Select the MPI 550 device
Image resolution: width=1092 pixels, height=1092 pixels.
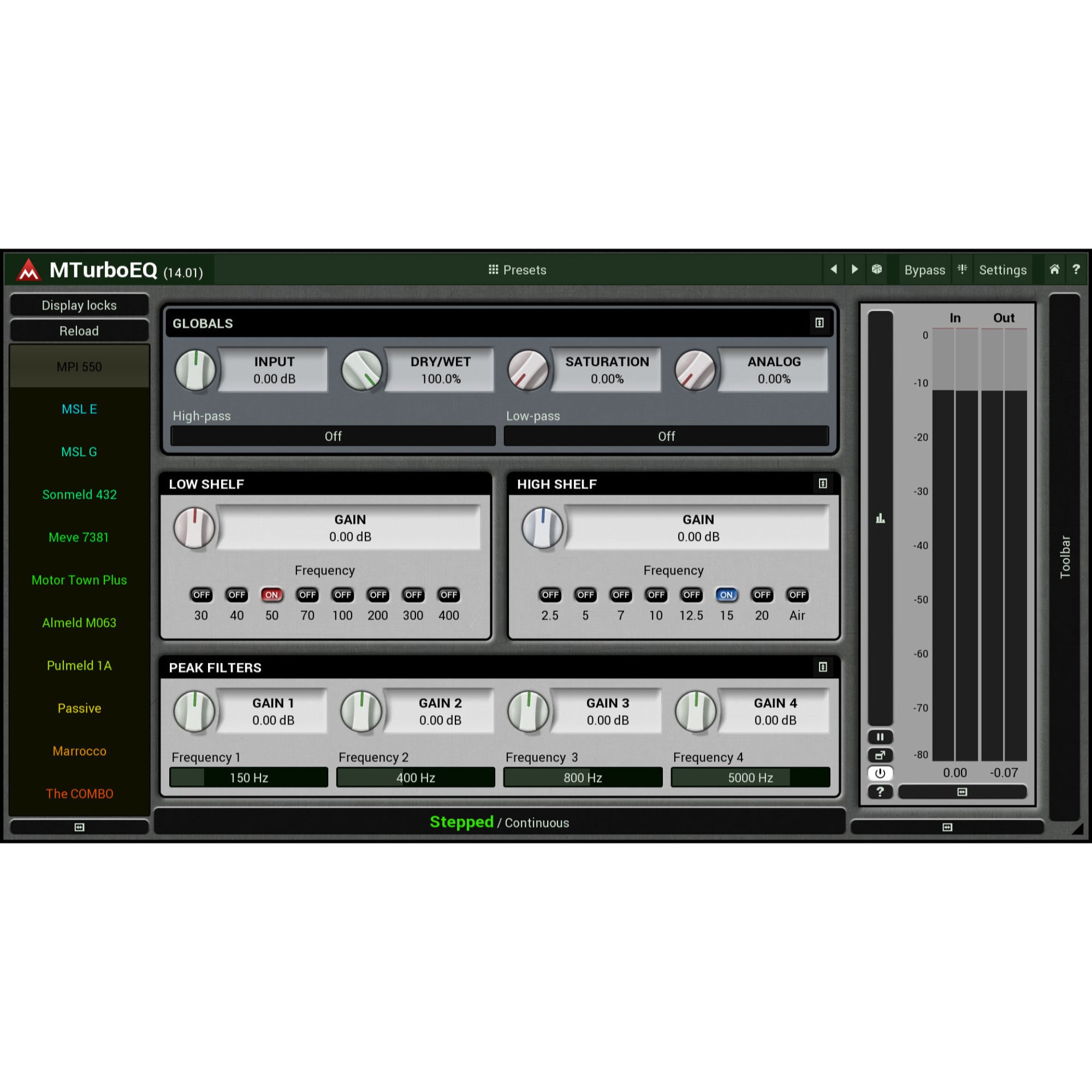coord(79,366)
